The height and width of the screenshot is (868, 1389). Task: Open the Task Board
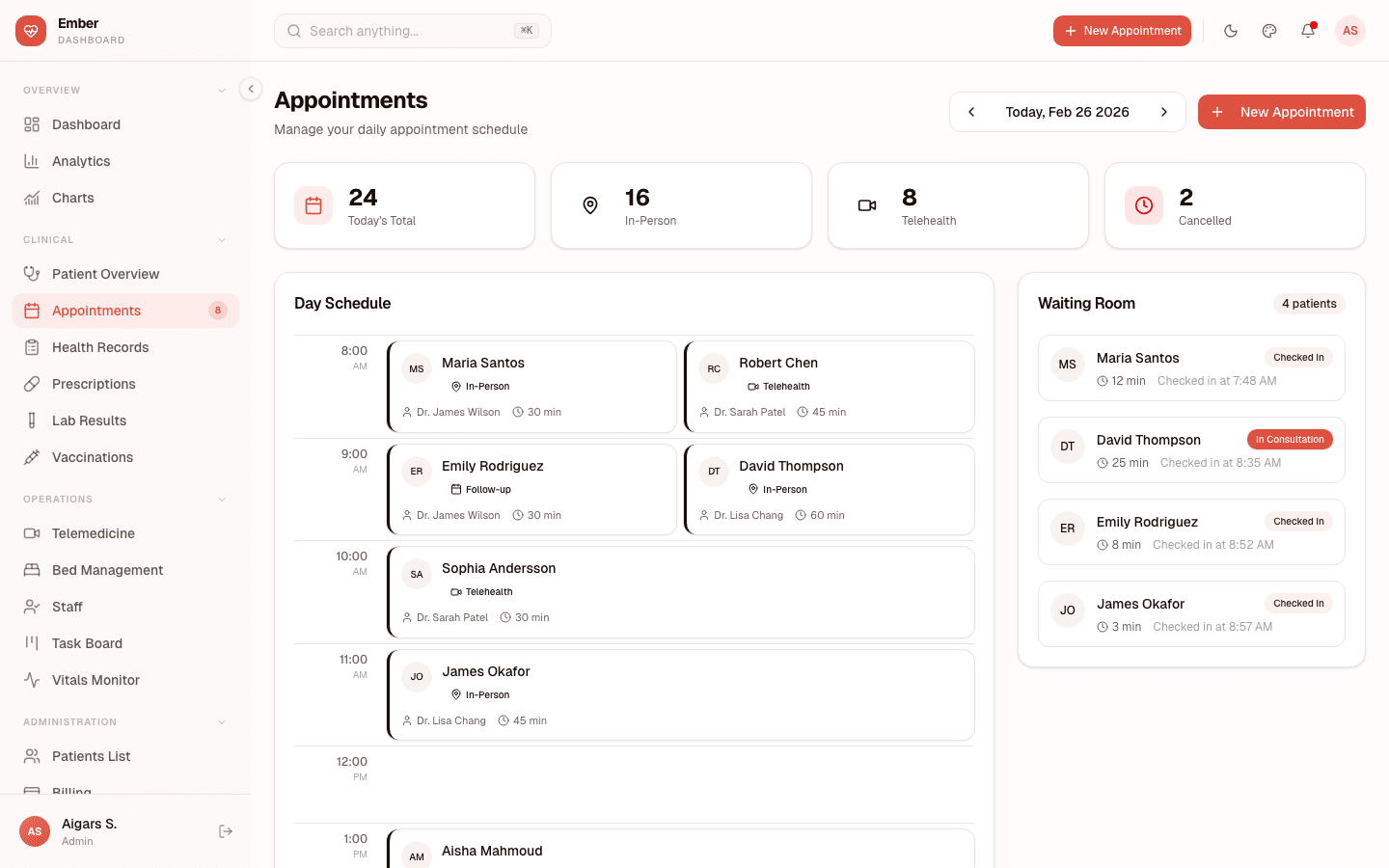pyautogui.click(x=87, y=643)
